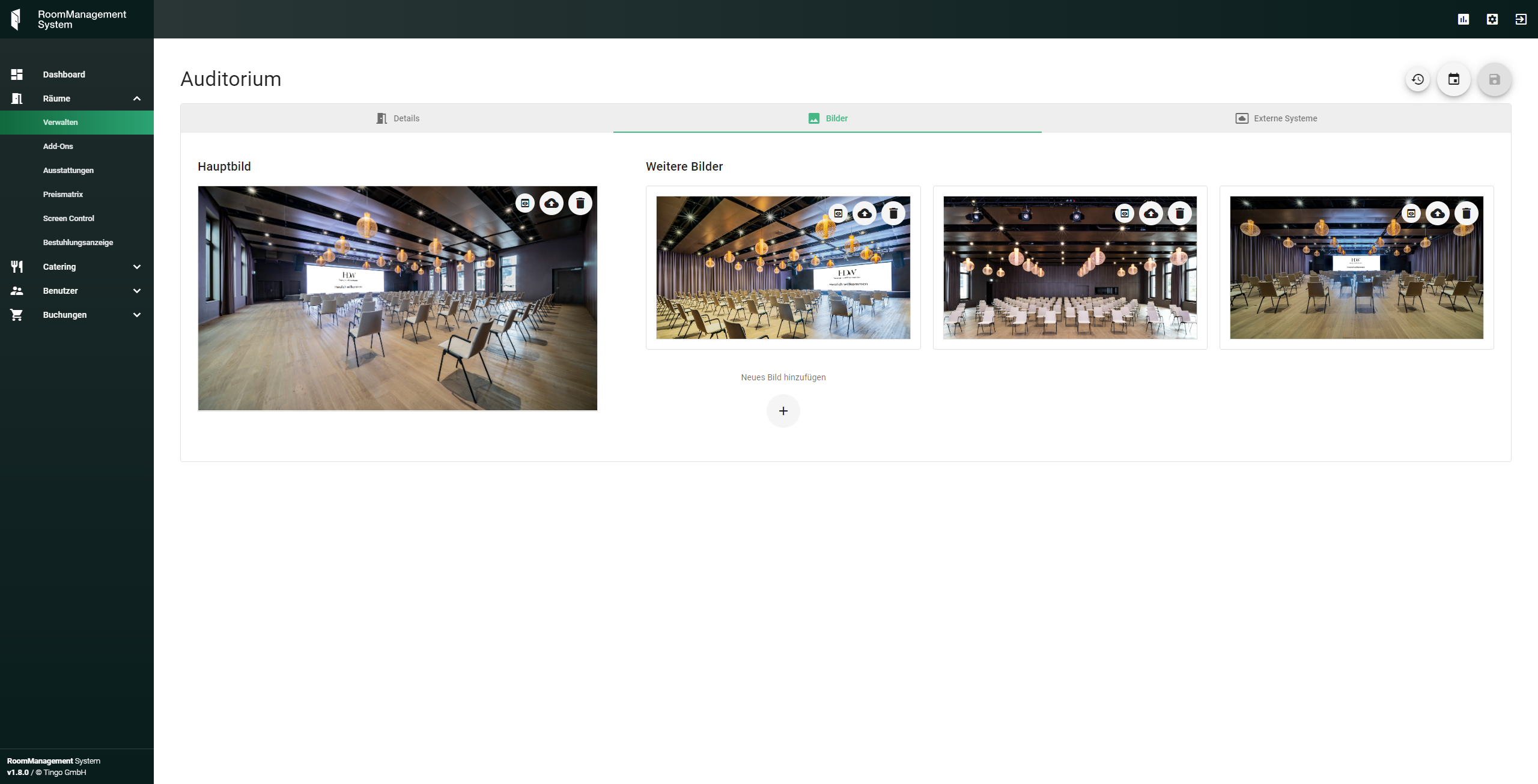Viewport: 1538px width, 784px height.
Task: Click the save disk button
Action: [1494, 79]
